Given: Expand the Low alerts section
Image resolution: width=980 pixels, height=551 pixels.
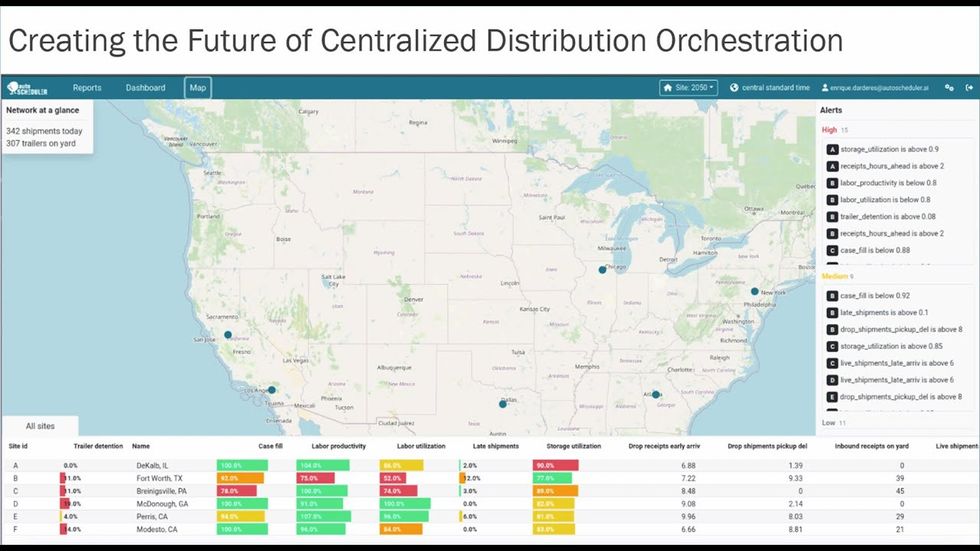Looking at the screenshot, I should click(829, 423).
